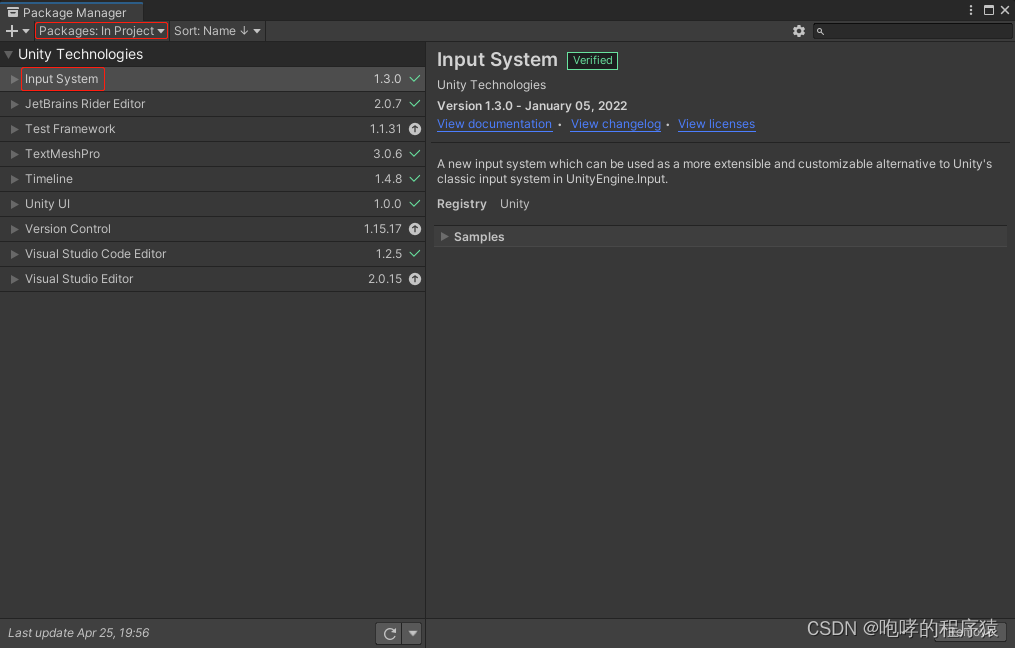Image resolution: width=1015 pixels, height=648 pixels.
Task: Click the search field magnifier icon
Action: click(x=820, y=31)
